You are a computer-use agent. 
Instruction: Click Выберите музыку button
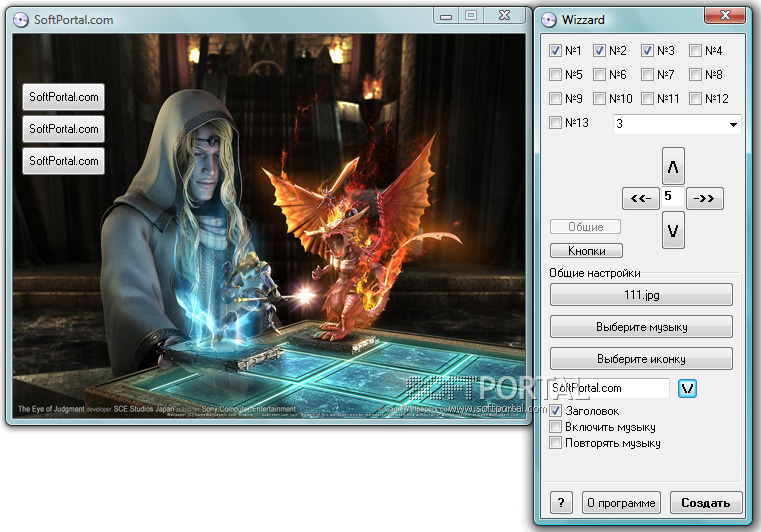pyautogui.click(x=641, y=327)
